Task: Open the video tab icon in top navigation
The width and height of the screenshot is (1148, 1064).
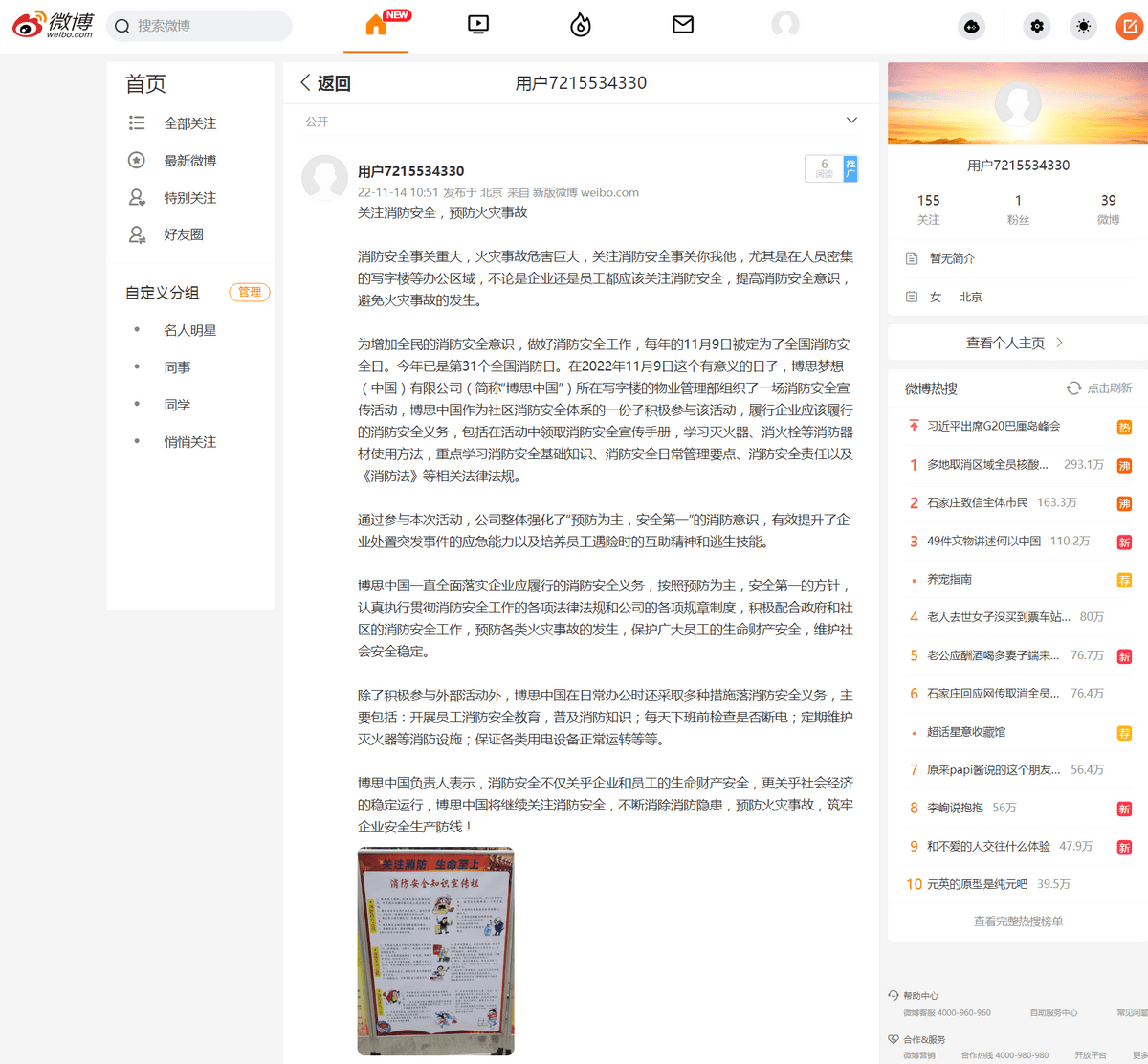Action: coord(478,25)
